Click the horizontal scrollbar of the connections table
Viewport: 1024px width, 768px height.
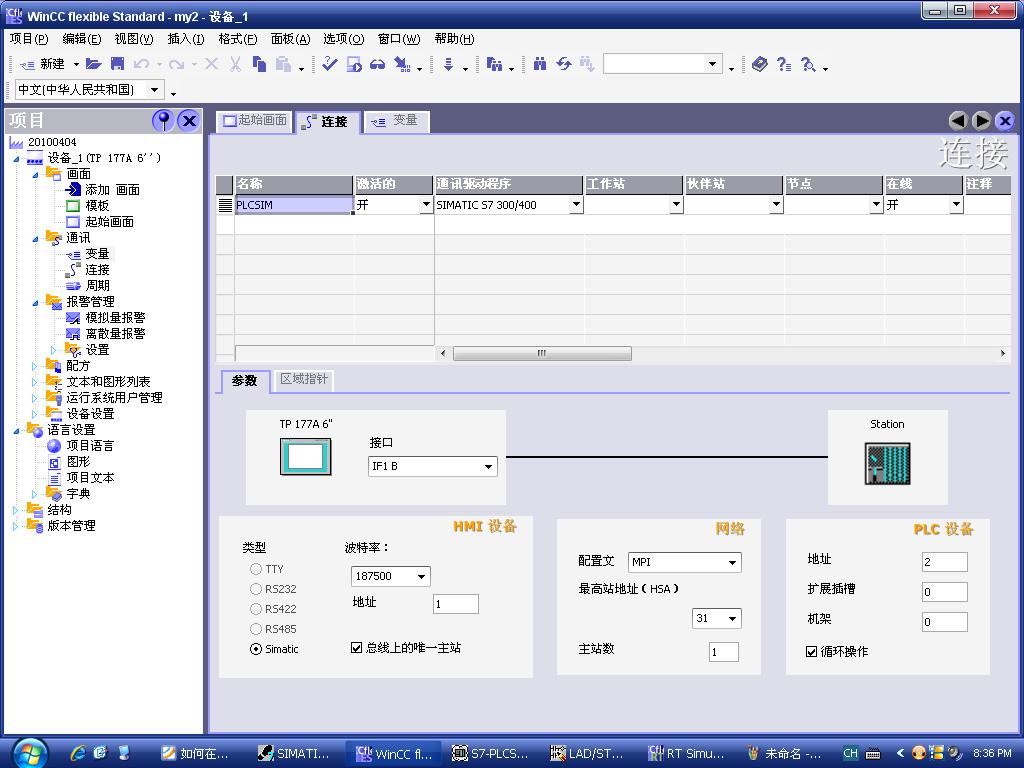coord(541,353)
